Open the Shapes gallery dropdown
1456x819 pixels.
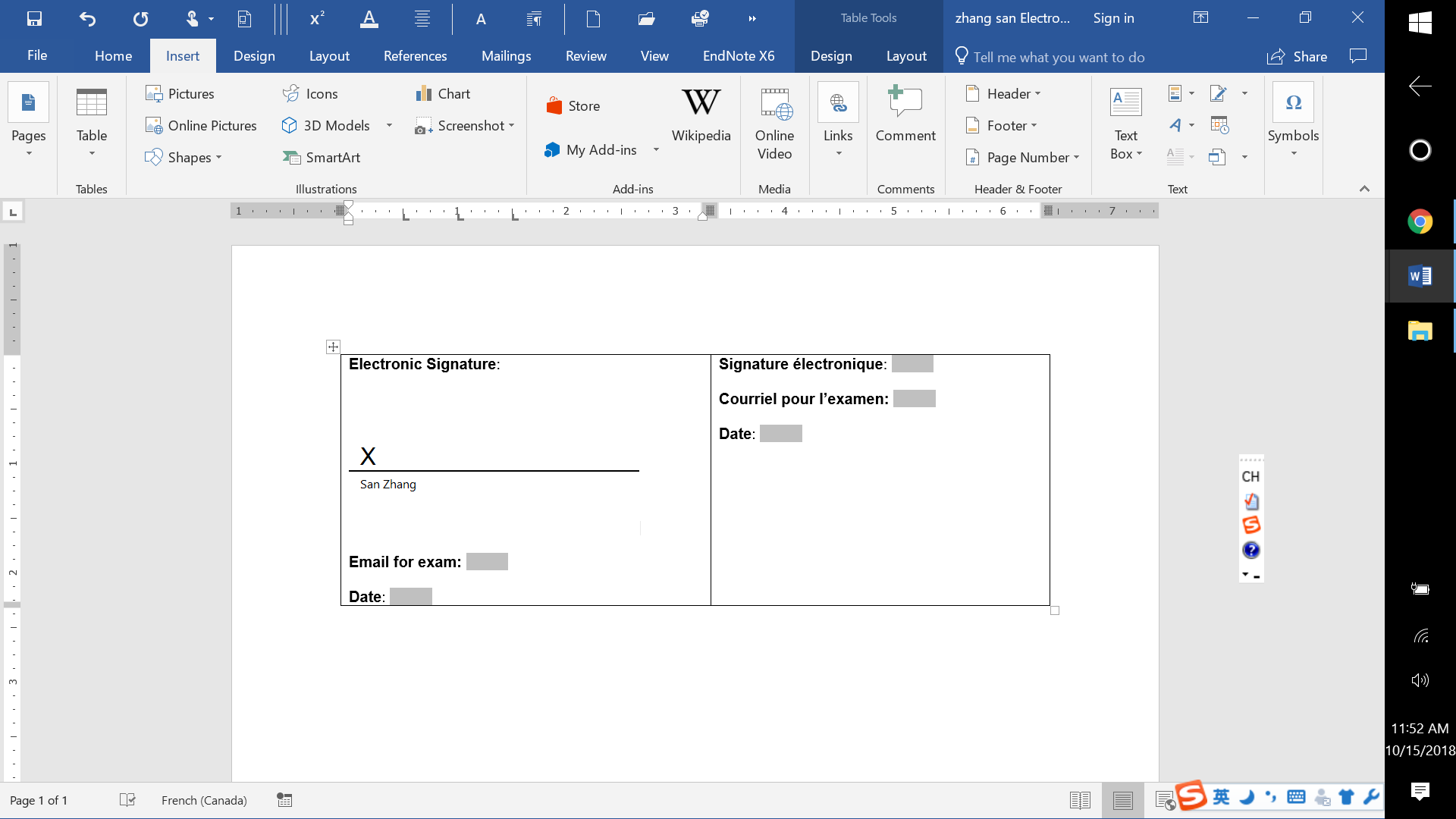184,157
